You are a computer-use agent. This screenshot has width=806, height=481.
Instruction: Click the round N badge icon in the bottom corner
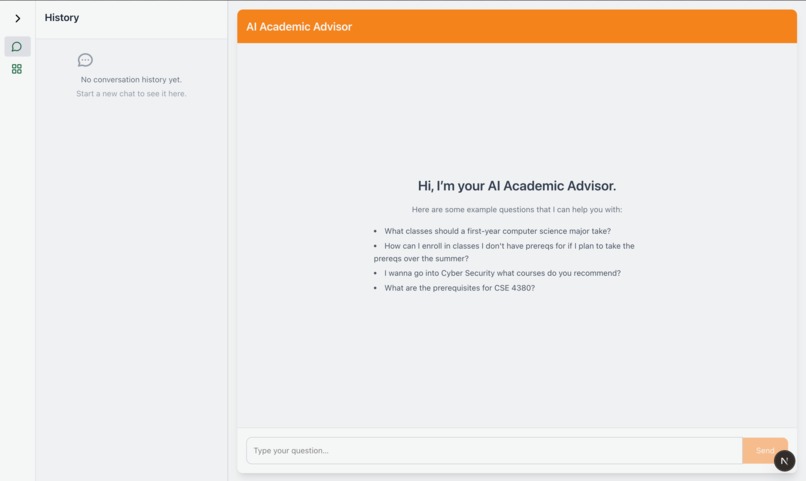(784, 460)
